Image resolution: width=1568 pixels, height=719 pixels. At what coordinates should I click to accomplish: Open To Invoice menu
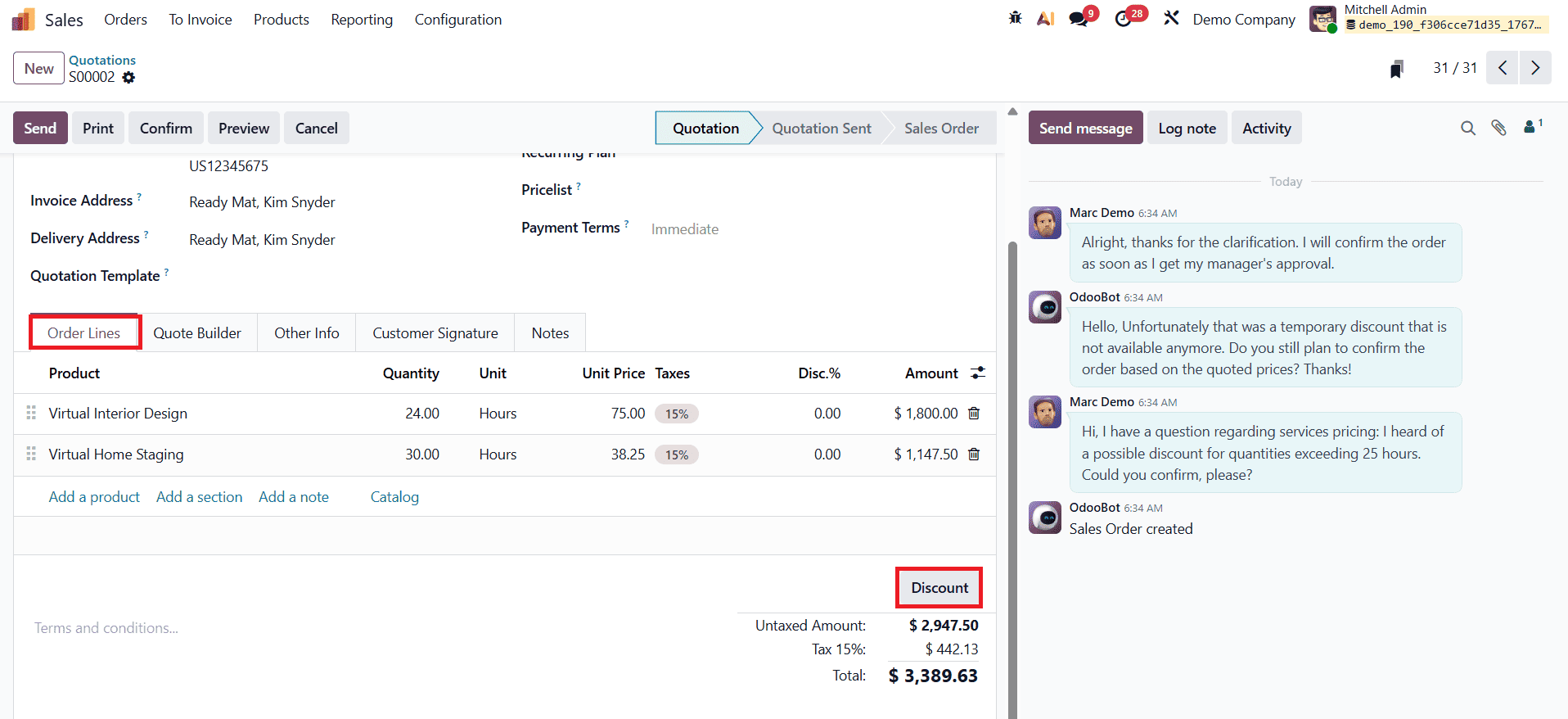[201, 20]
